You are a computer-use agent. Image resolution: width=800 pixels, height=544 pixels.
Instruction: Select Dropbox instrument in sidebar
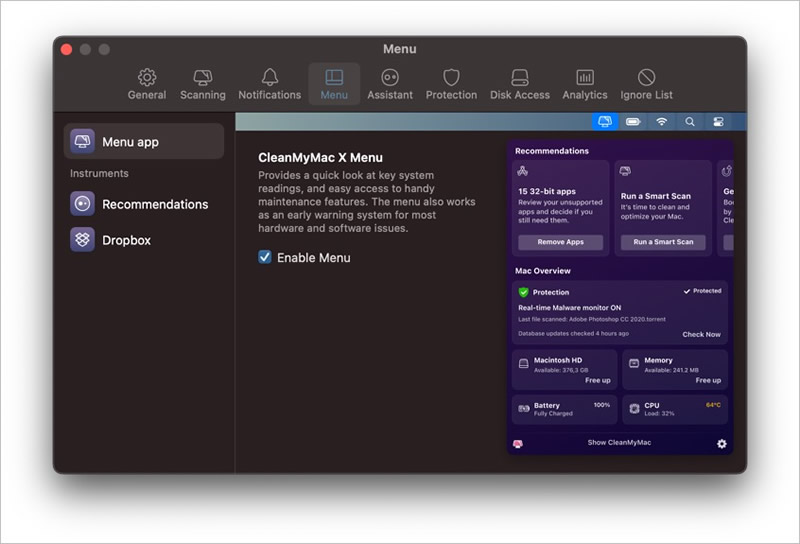point(144,240)
